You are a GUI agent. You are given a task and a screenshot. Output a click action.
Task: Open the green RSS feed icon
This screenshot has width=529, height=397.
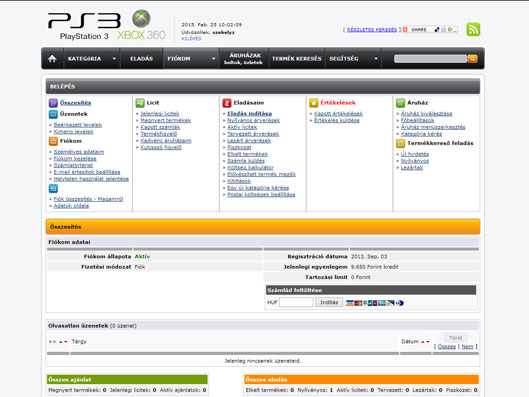pyautogui.click(x=473, y=29)
